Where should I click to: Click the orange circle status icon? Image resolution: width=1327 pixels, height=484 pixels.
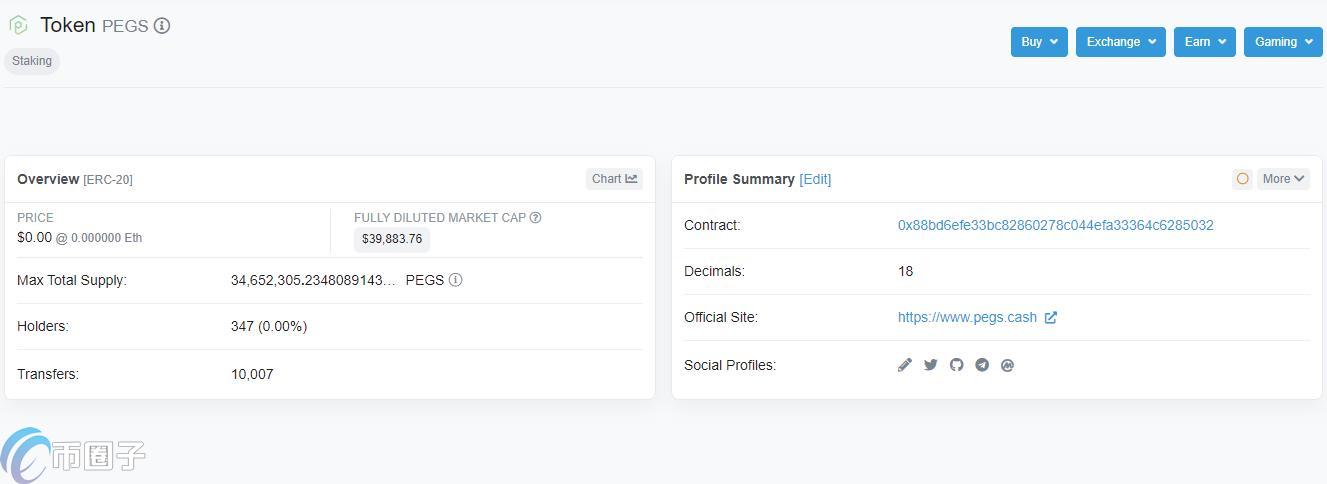1242,179
